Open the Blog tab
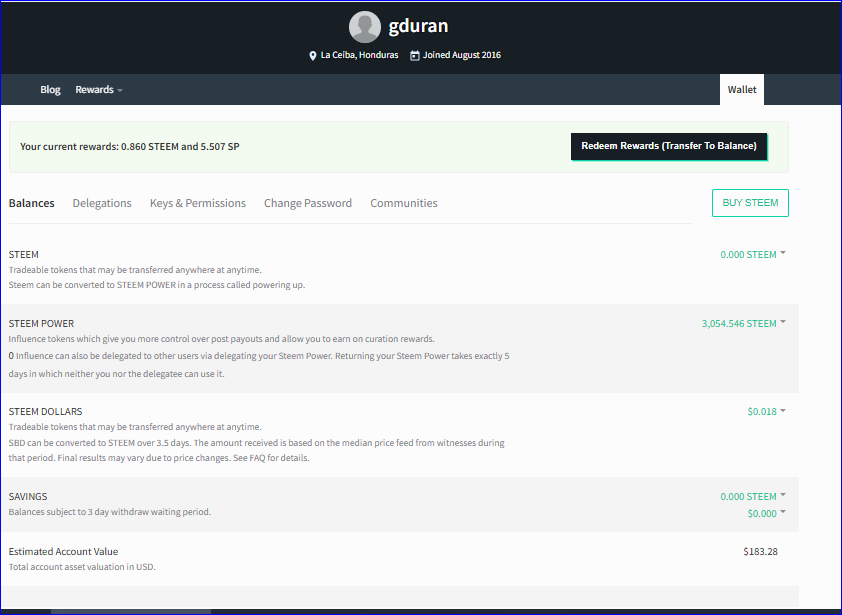Screen dimensions: 842x615 tap(50, 90)
